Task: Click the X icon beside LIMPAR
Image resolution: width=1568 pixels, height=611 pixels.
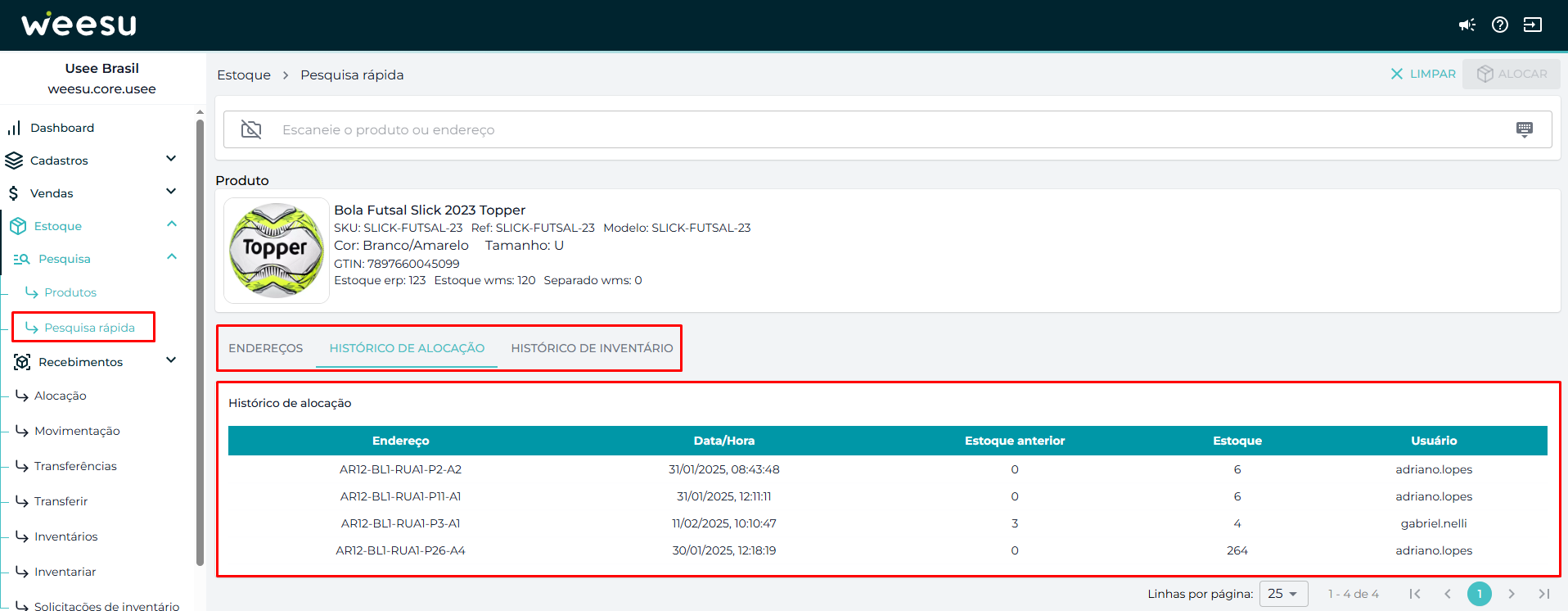Action: pos(1397,74)
